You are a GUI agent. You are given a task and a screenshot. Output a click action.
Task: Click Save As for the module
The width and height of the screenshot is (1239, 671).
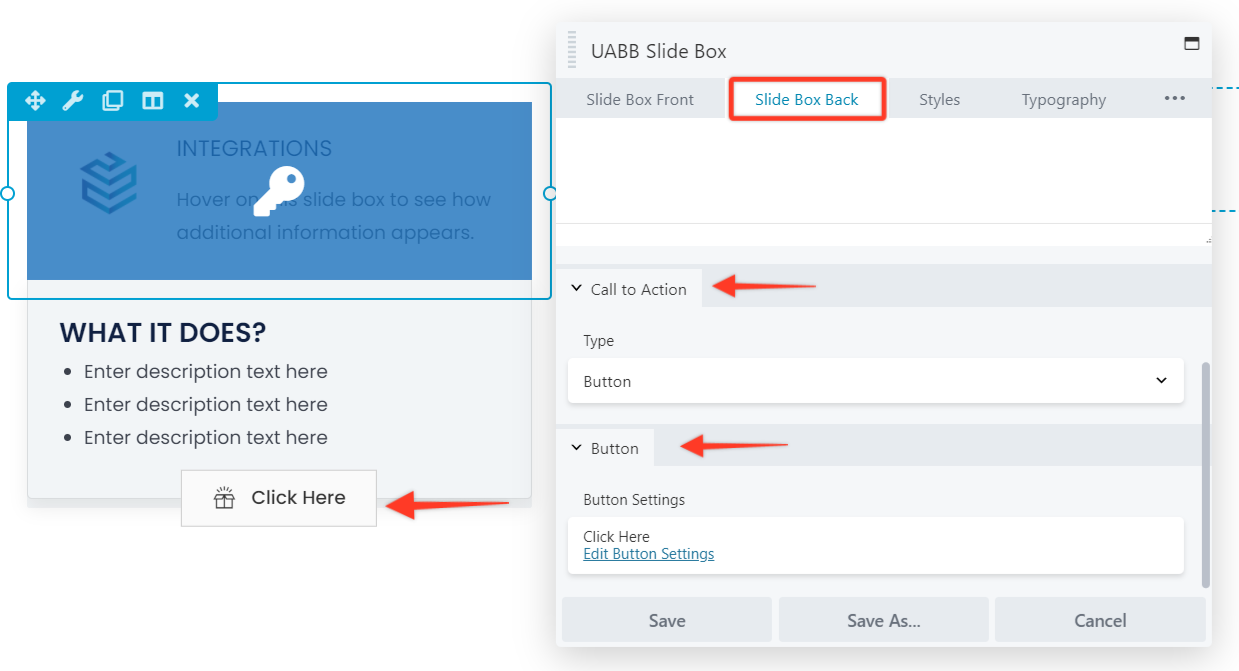coord(883,620)
